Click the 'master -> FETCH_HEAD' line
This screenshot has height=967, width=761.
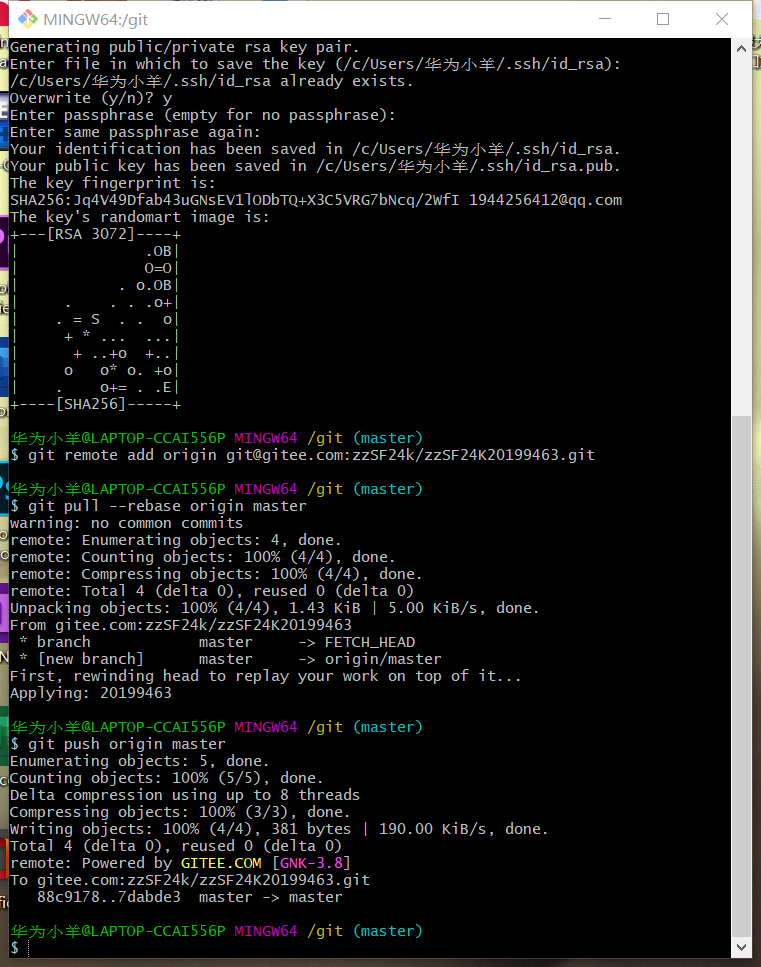coord(217,643)
